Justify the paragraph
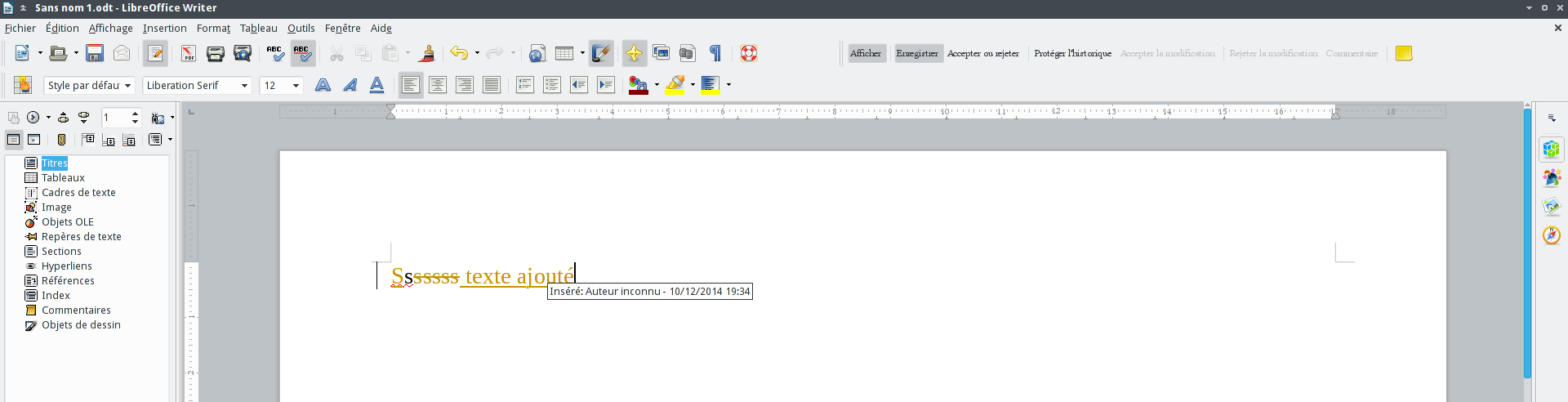This screenshot has height=402, width=1568. [492, 85]
